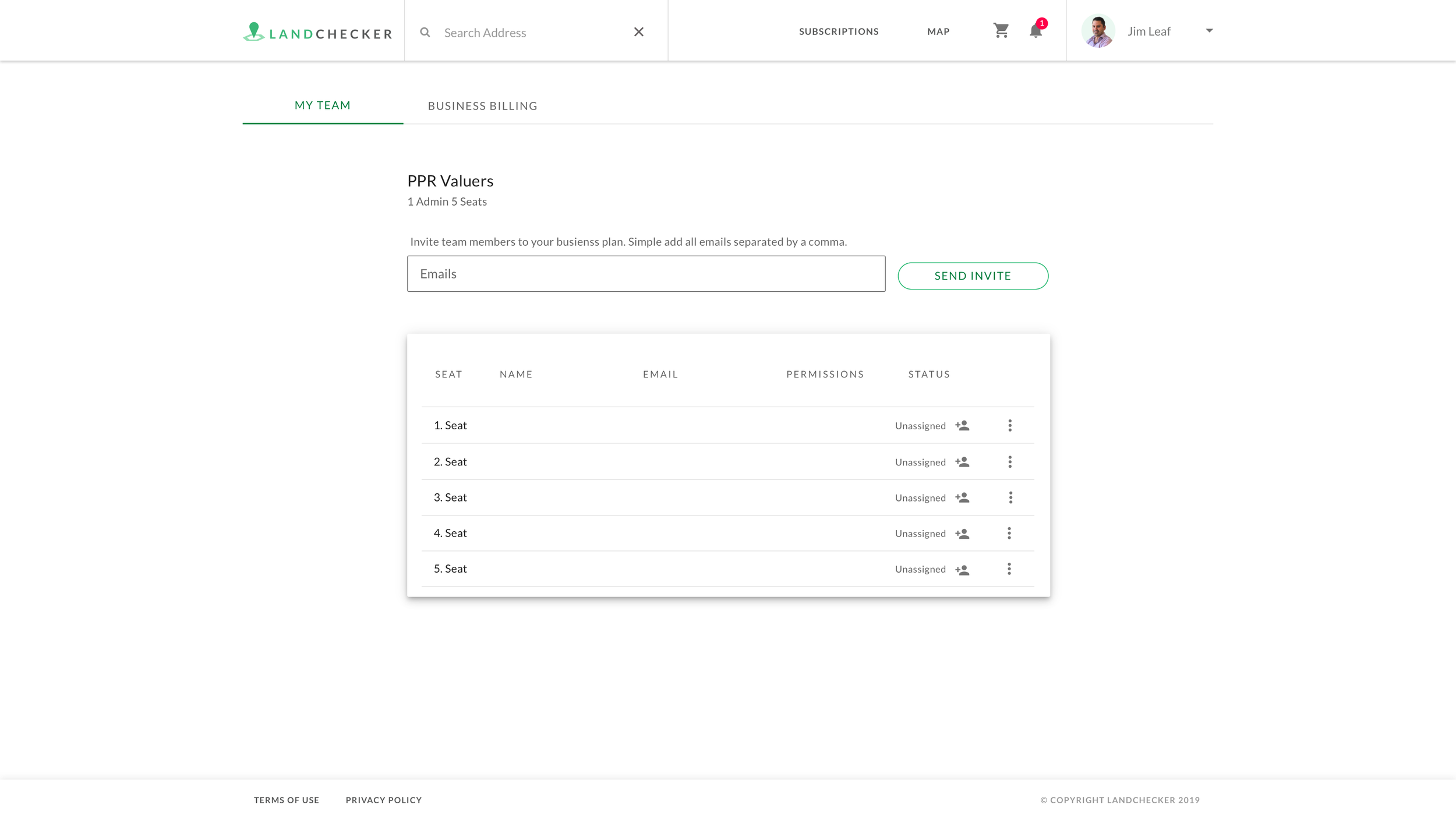Open the shopping cart icon
The image size is (1456, 819).
pyautogui.click(x=1001, y=30)
